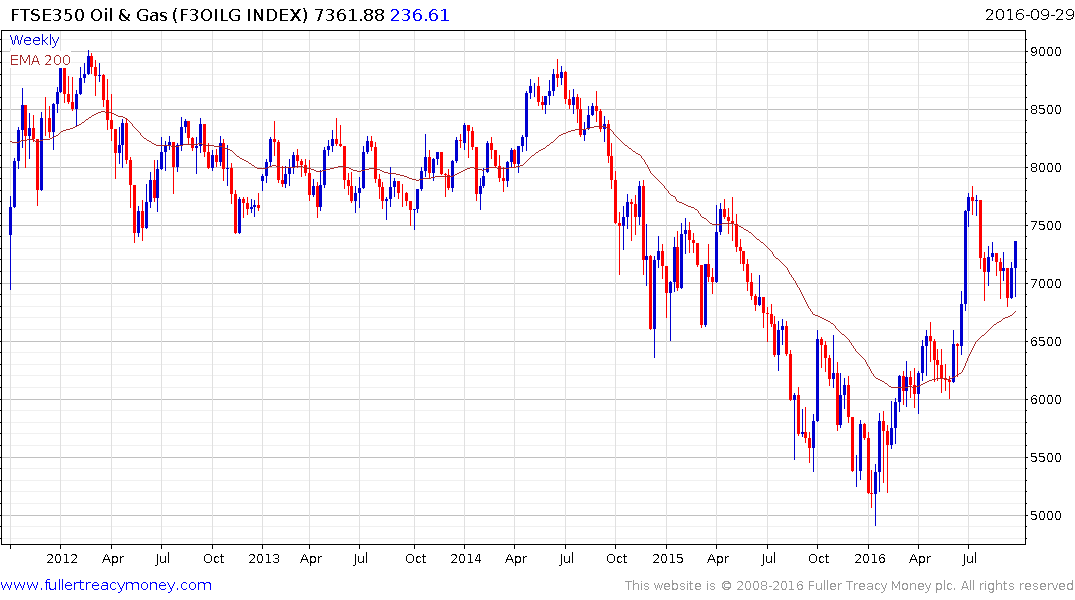Click the 7500 price axis label
The height and width of the screenshot is (600, 1075).
1046,226
